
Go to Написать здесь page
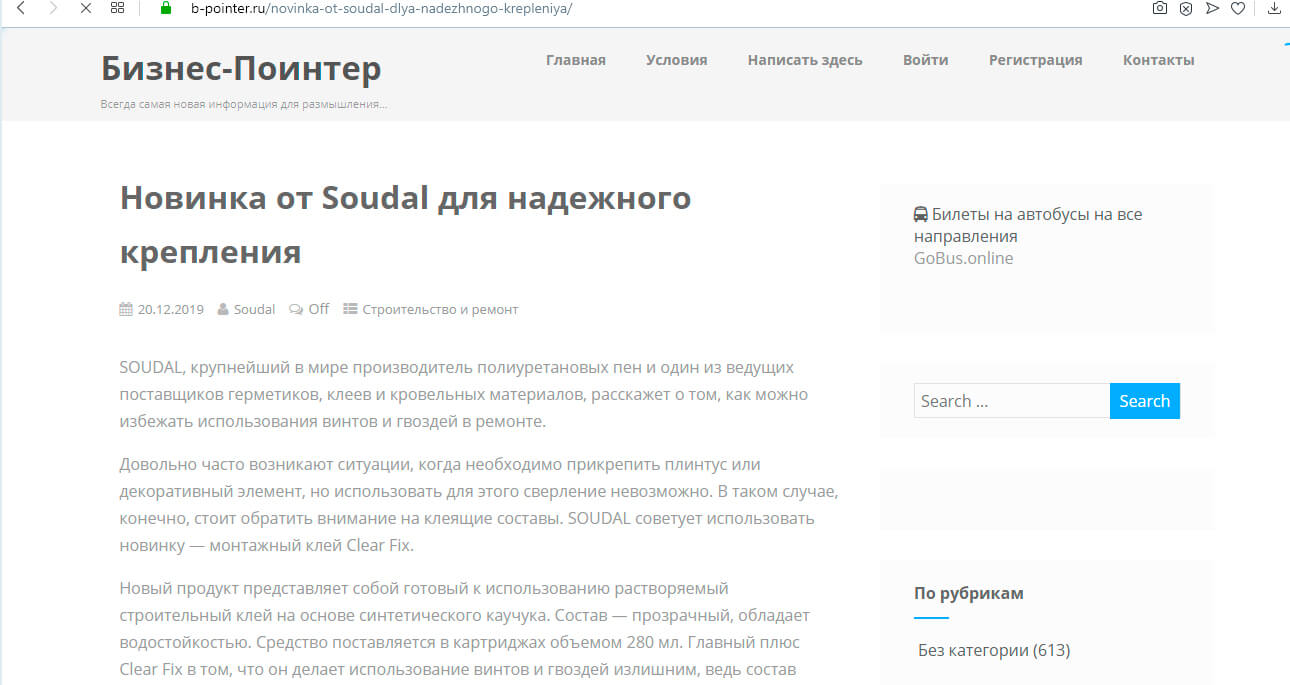pos(805,60)
